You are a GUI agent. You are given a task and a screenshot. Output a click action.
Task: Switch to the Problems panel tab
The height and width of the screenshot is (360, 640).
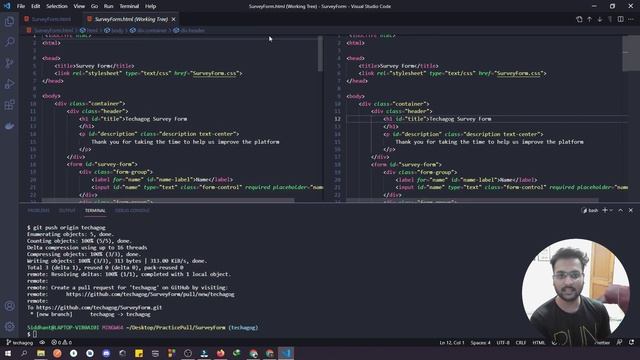click(x=38, y=211)
